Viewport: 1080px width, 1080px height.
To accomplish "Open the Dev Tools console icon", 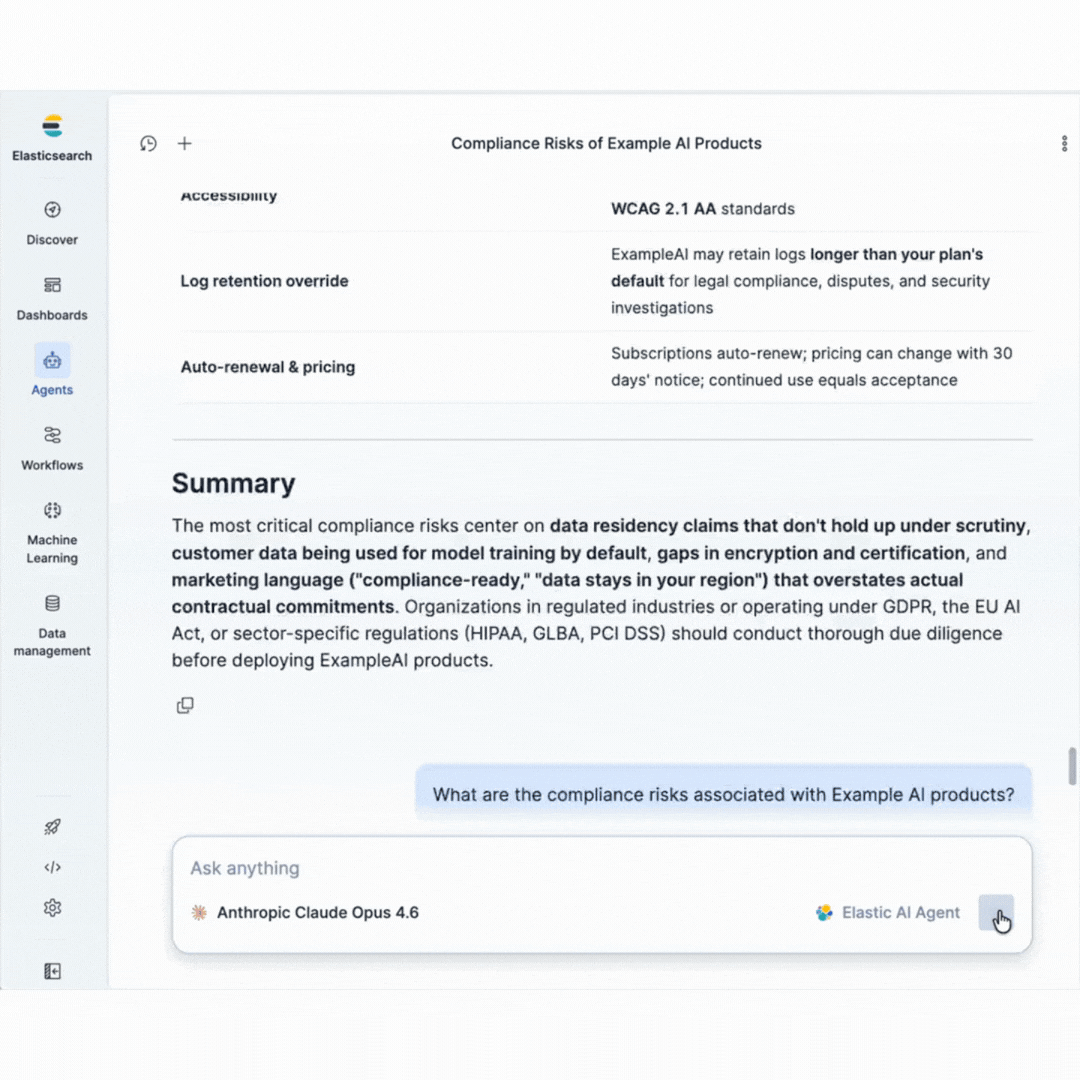I will (52, 867).
